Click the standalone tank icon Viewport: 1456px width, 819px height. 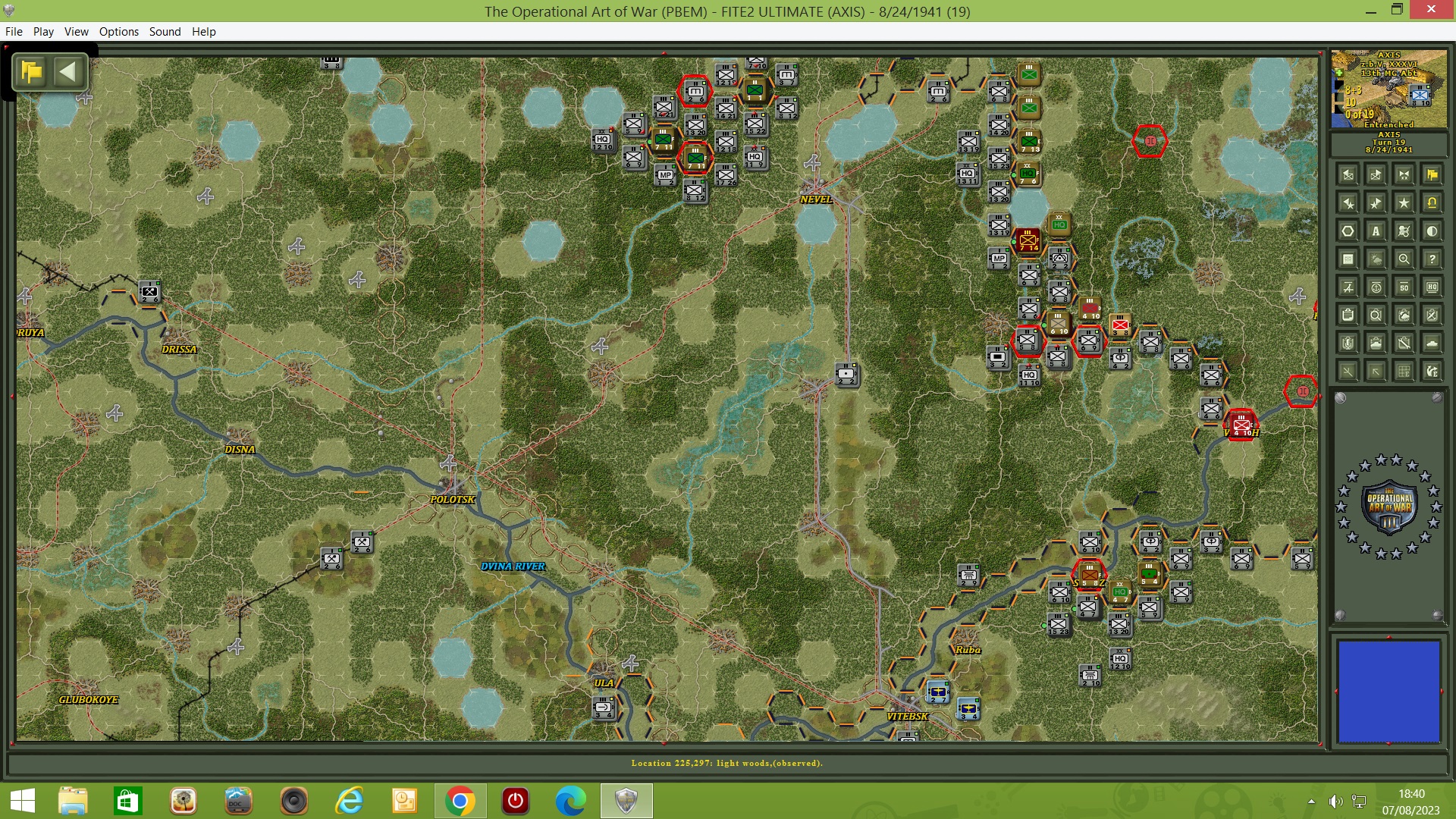(1432, 343)
